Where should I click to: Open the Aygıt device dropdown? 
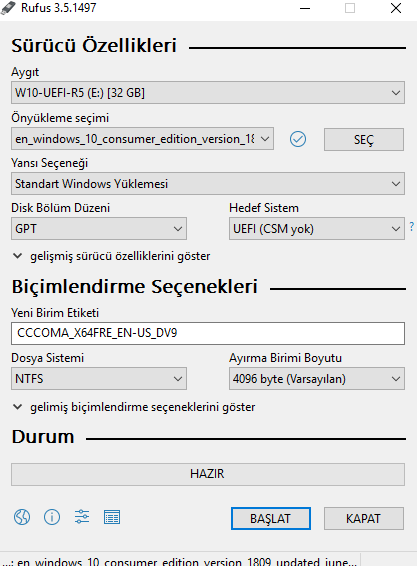(x=208, y=93)
